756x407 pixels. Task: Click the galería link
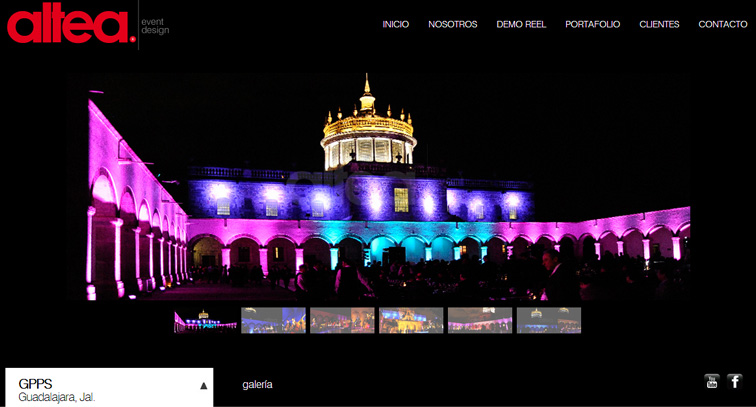point(257,385)
